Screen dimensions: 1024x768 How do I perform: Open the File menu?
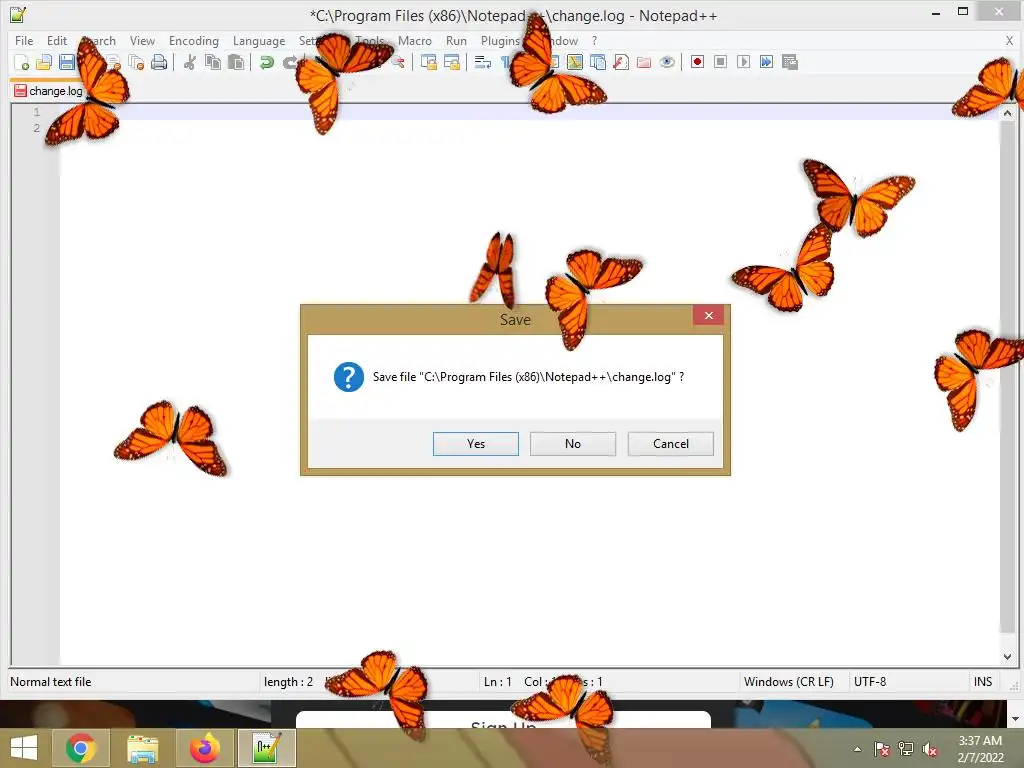click(24, 40)
